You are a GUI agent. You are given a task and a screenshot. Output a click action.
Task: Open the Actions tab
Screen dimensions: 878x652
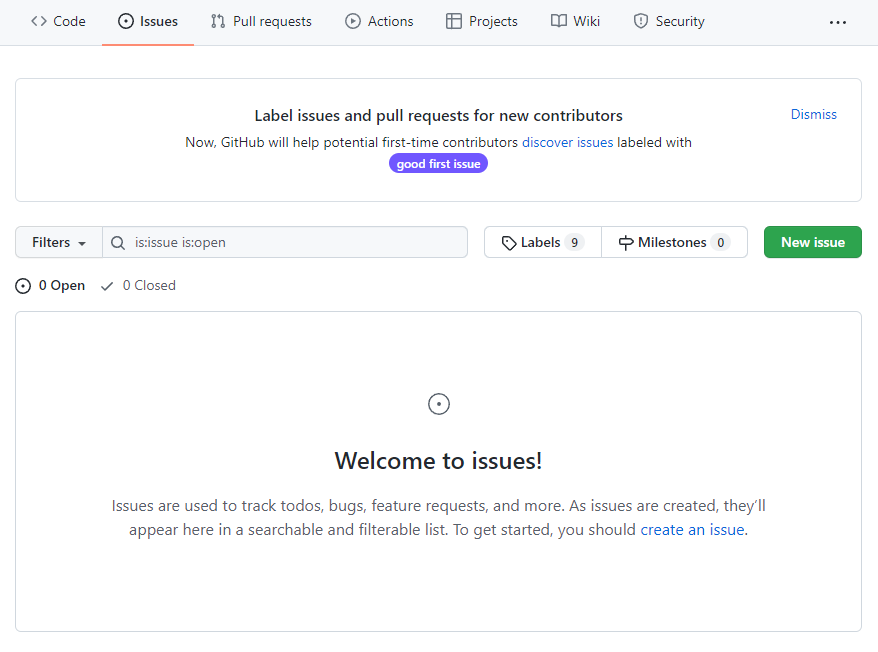pyautogui.click(x=379, y=21)
